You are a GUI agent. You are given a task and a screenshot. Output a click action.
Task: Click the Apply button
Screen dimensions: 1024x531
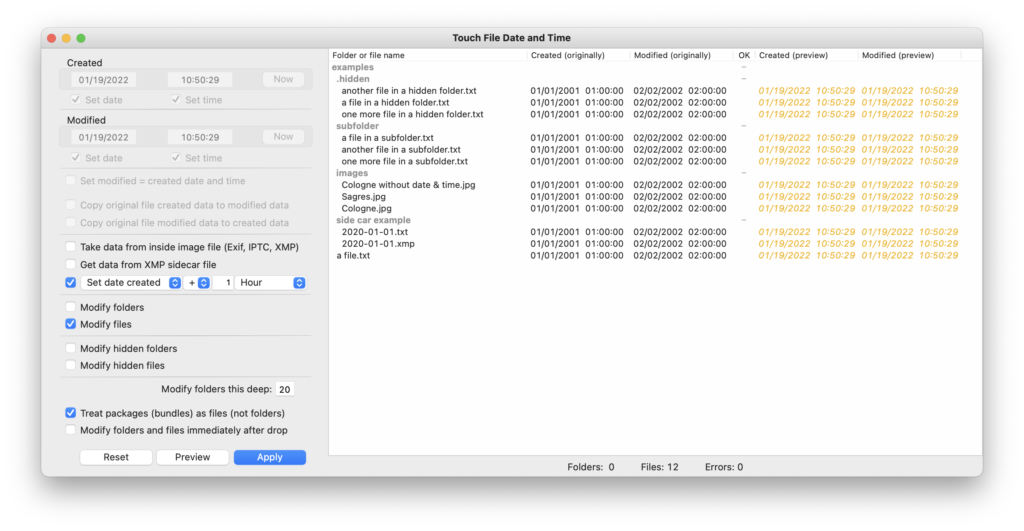click(x=270, y=457)
